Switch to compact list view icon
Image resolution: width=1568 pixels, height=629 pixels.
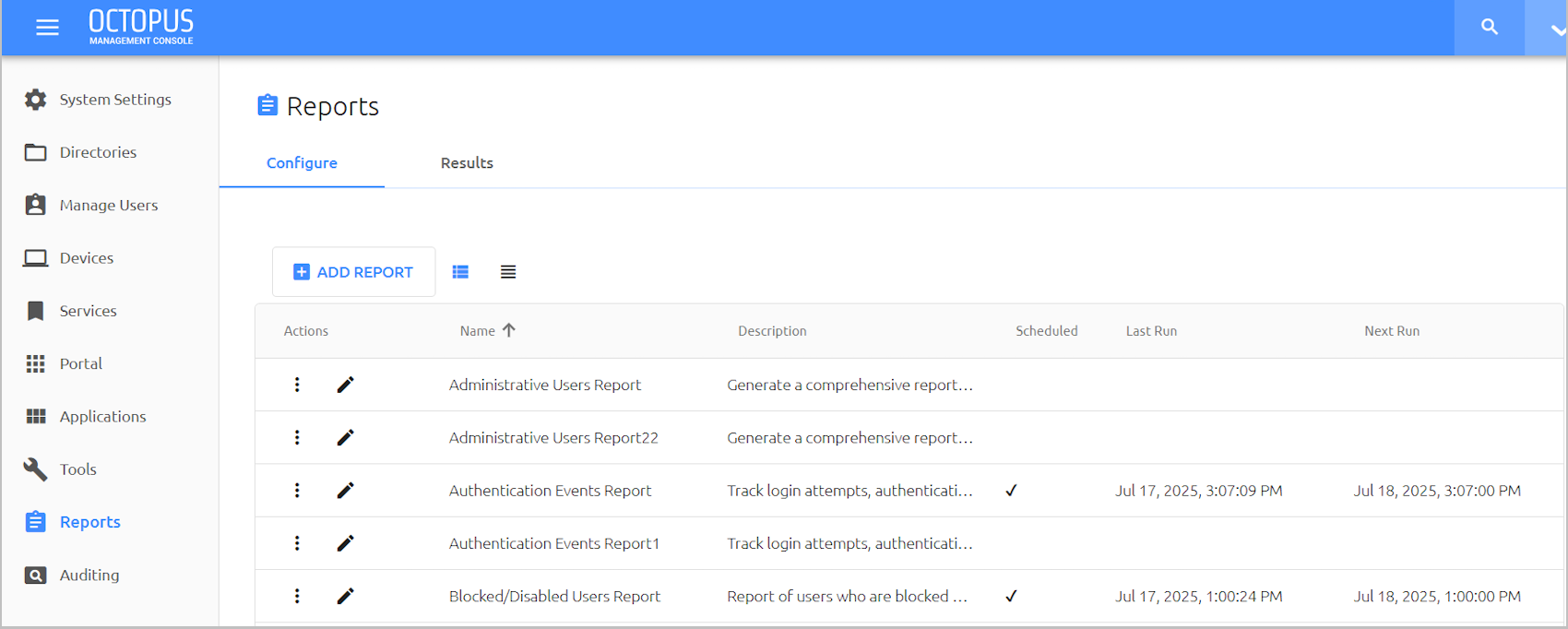coord(508,272)
